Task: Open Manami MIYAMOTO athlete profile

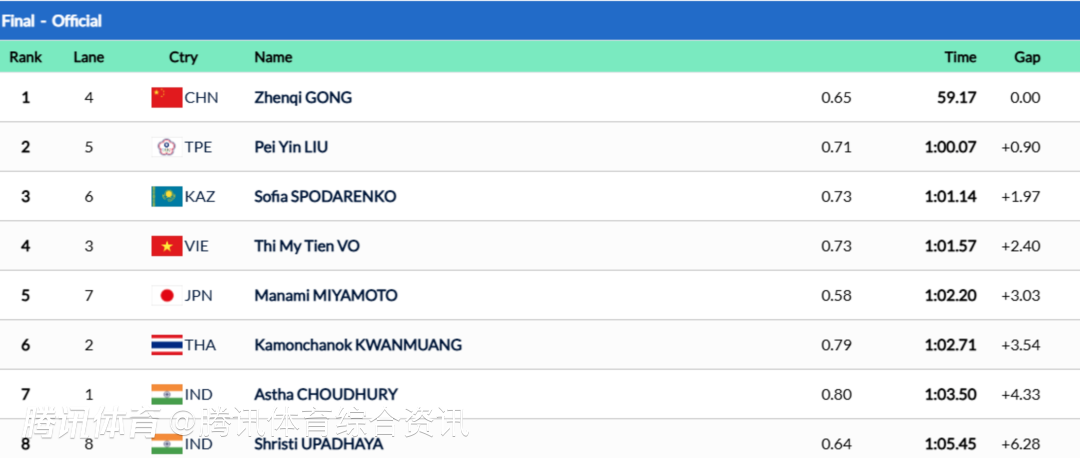Action: click(326, 295)
